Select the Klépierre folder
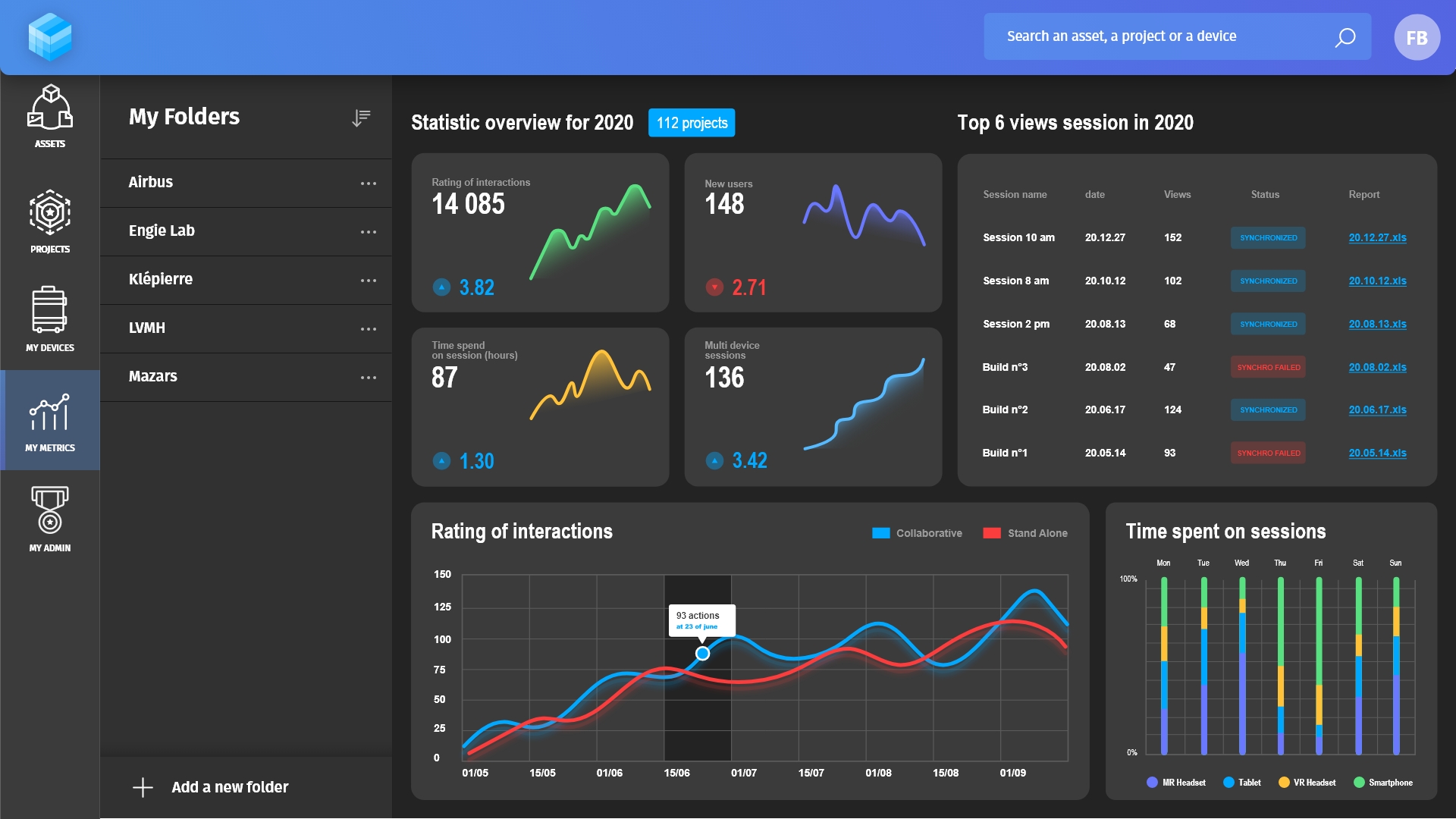This screenshot has width=1456, height=819. point(161,279)
